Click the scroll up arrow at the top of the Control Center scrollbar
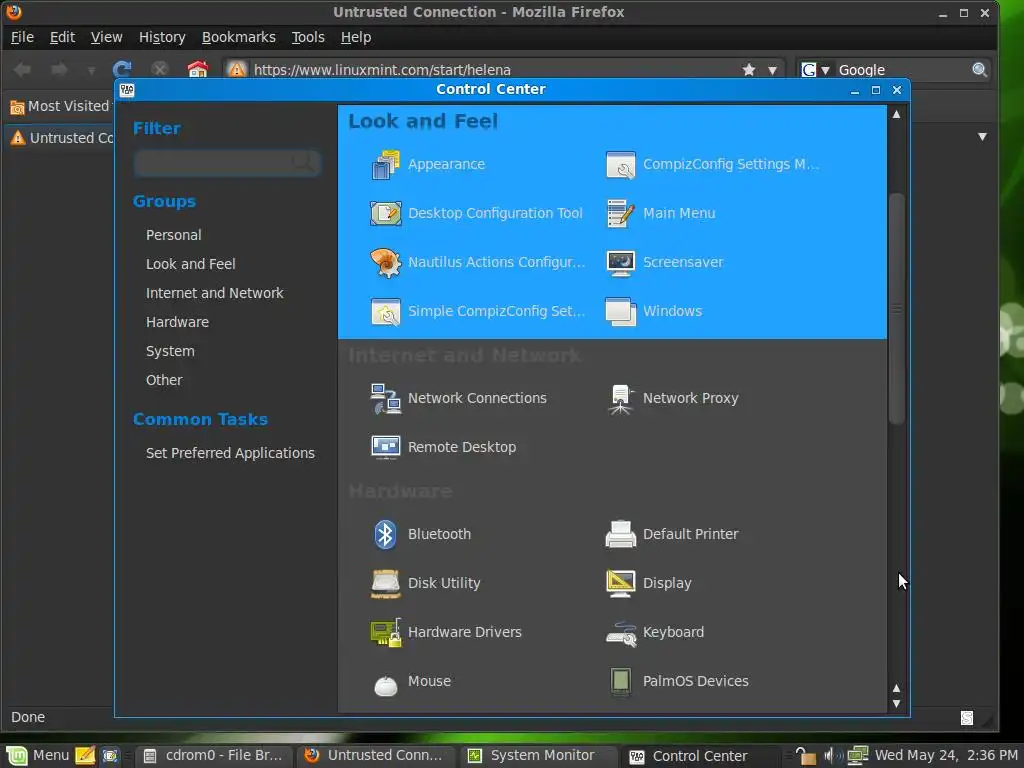 [x=897, y=114]
